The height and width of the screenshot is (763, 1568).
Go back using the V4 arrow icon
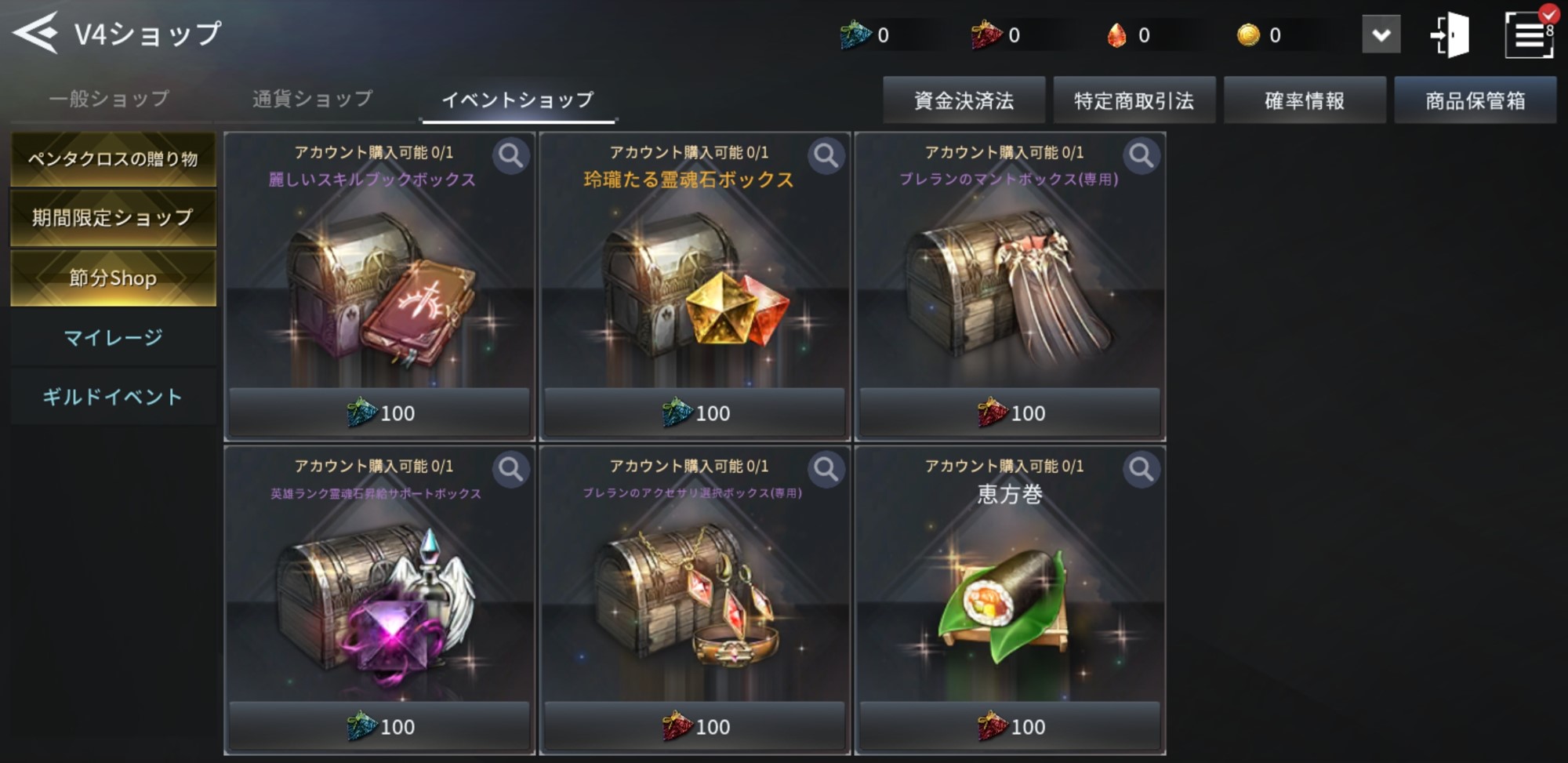pyautogui.click(x=35, y=33)
